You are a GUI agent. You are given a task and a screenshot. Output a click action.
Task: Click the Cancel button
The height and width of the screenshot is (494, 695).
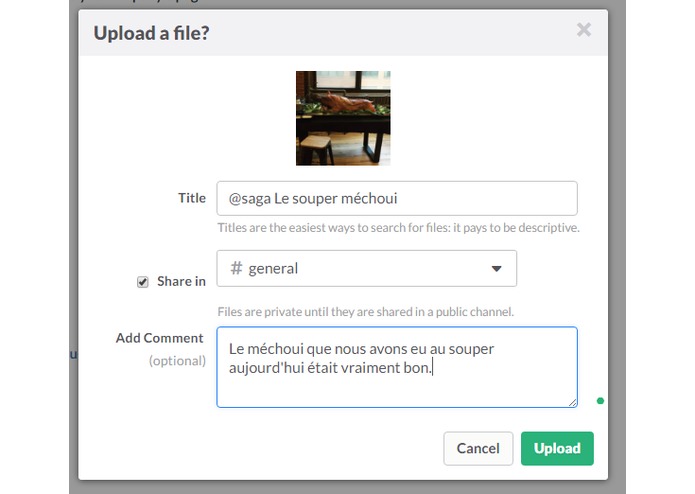478,448
